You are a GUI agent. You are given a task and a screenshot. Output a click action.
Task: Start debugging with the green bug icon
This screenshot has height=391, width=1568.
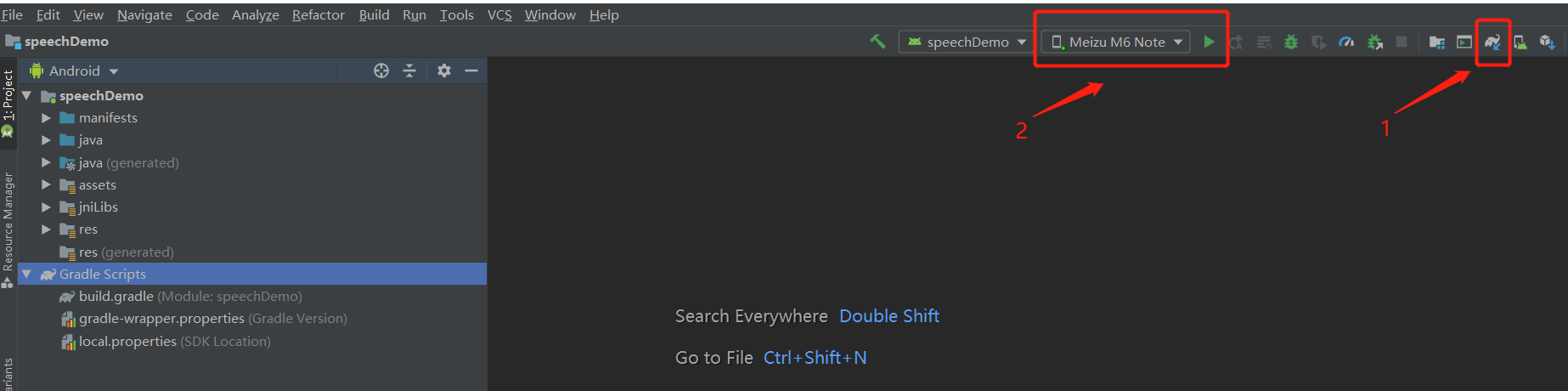click(x=1291, y=42)
